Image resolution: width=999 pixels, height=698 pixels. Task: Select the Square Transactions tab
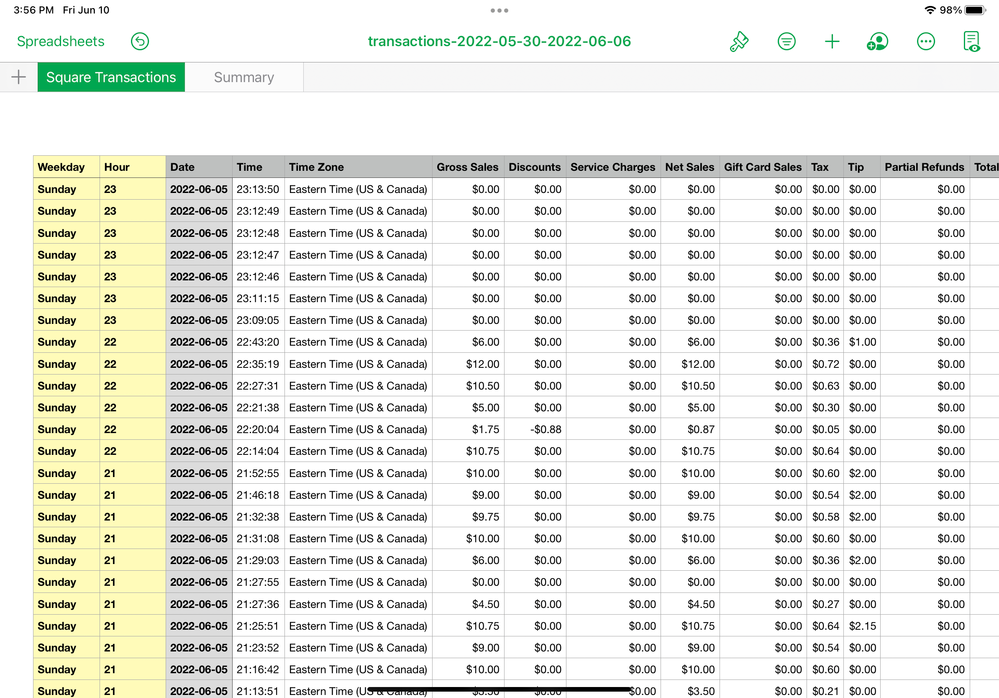coord(111,77)
